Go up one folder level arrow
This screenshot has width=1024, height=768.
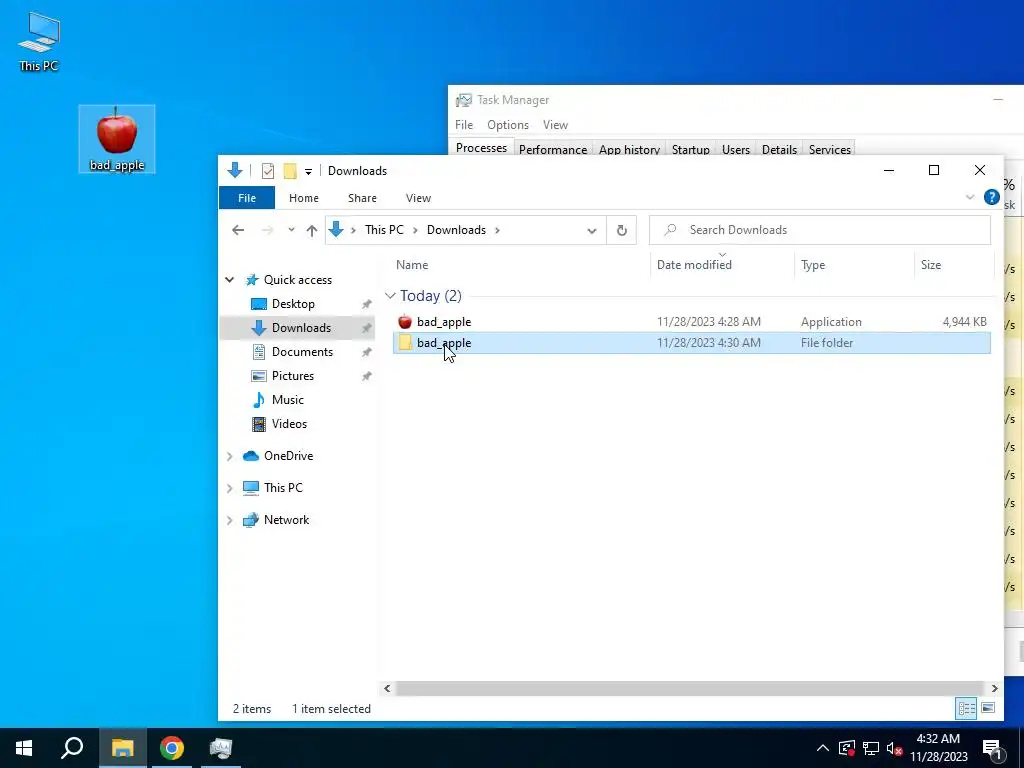click(x=312, y=230)
